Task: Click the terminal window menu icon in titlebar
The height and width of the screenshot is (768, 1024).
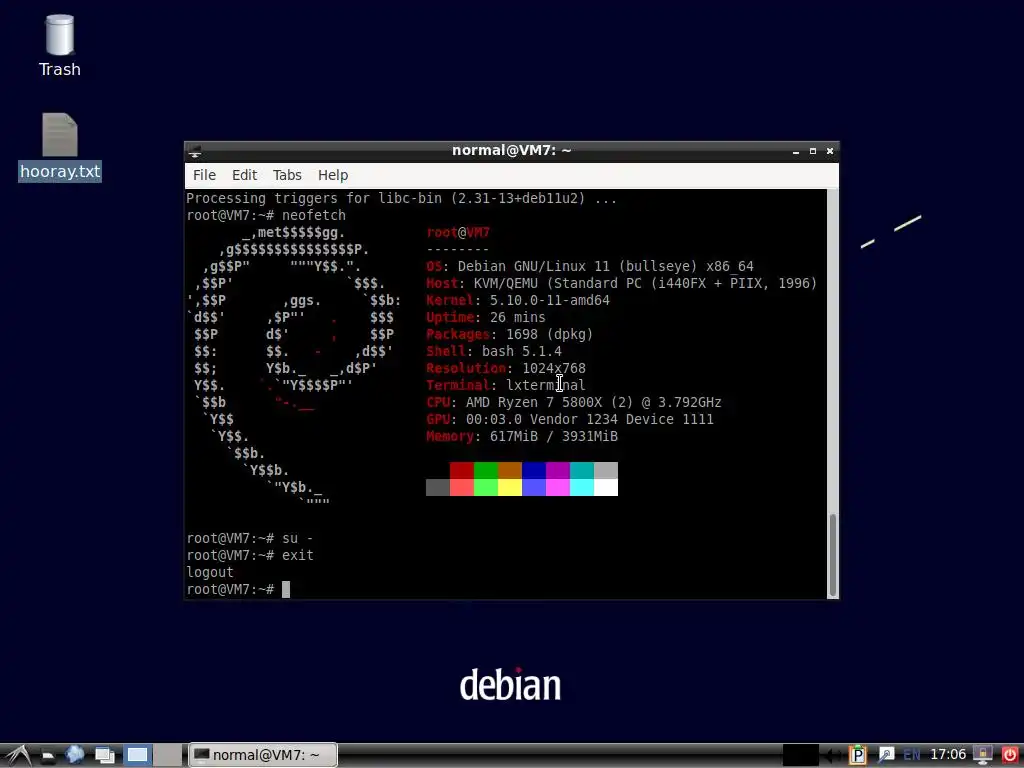Action: point(195,152)
